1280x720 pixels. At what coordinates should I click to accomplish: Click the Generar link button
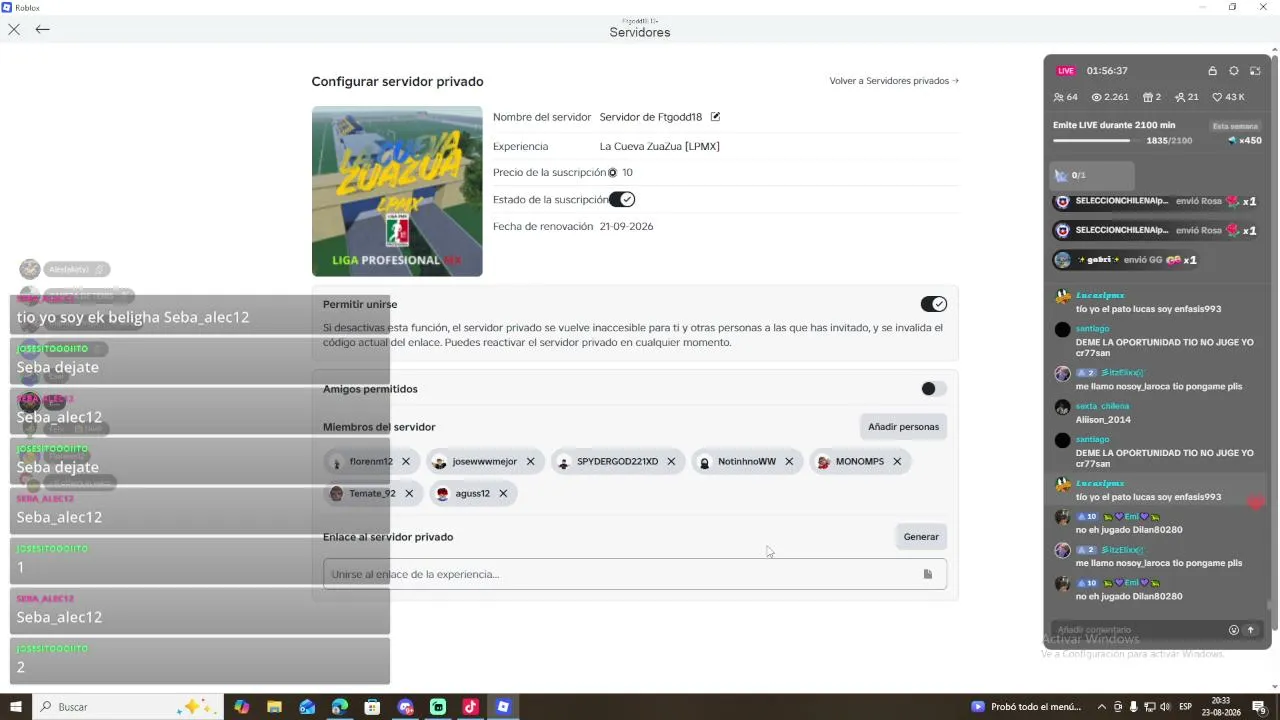tap(921, 537)
